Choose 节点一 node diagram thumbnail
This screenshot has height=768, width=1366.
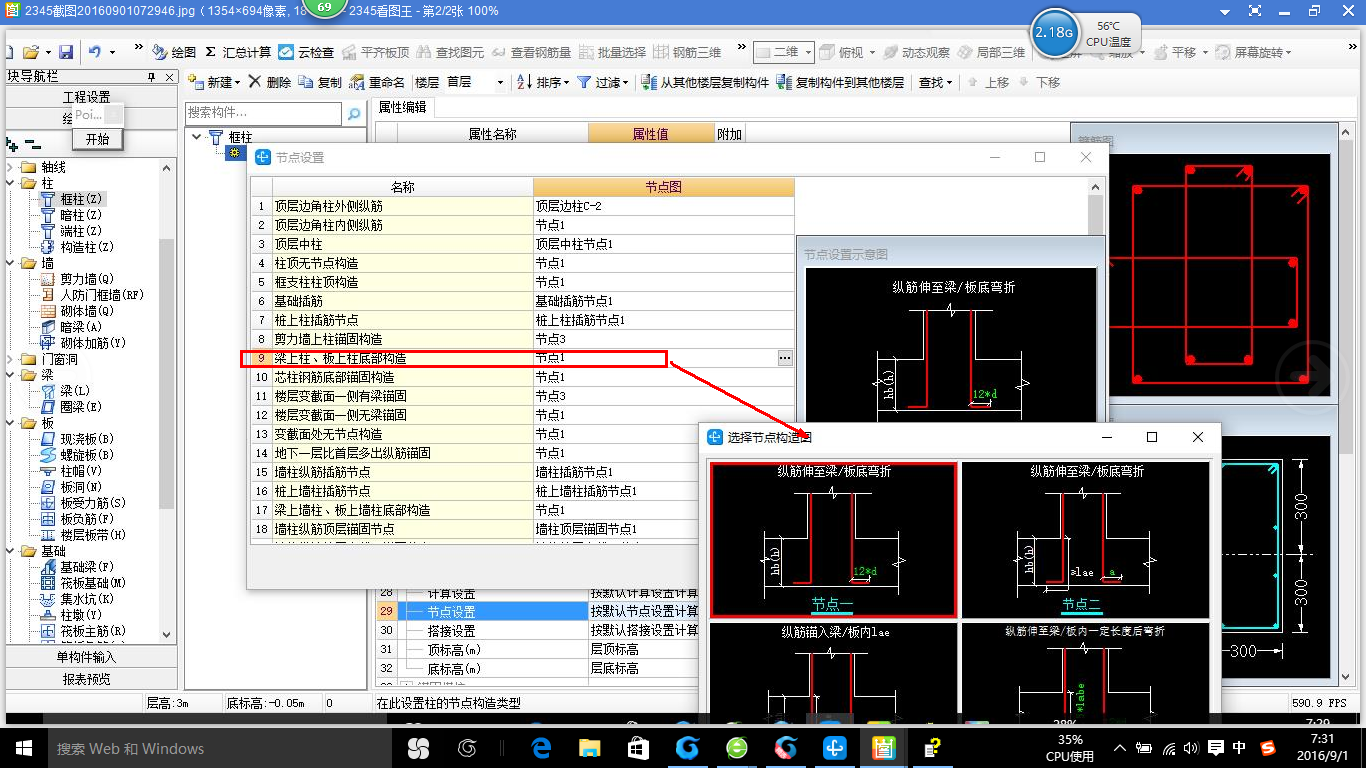(x=833, y=540)
